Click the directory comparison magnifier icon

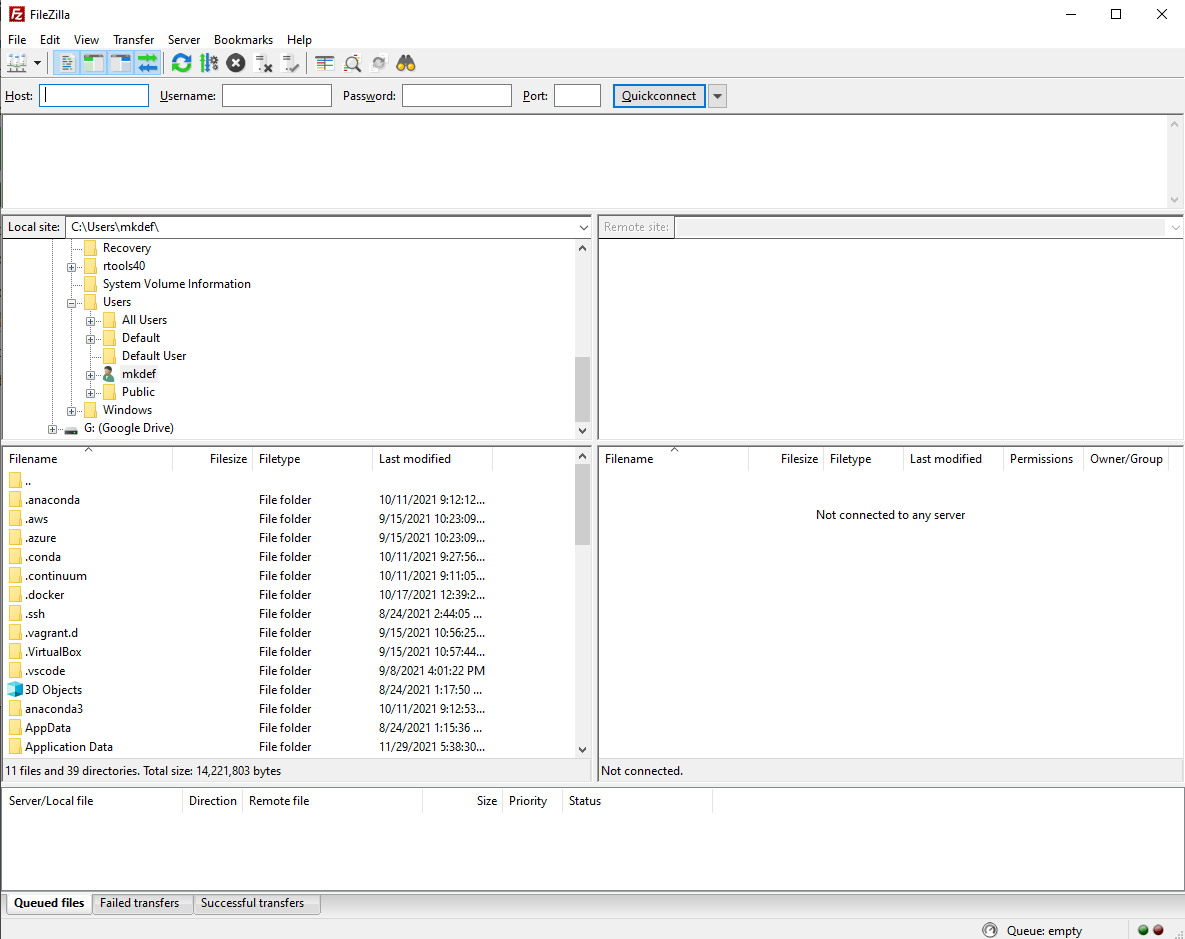[x=352, y=63]
